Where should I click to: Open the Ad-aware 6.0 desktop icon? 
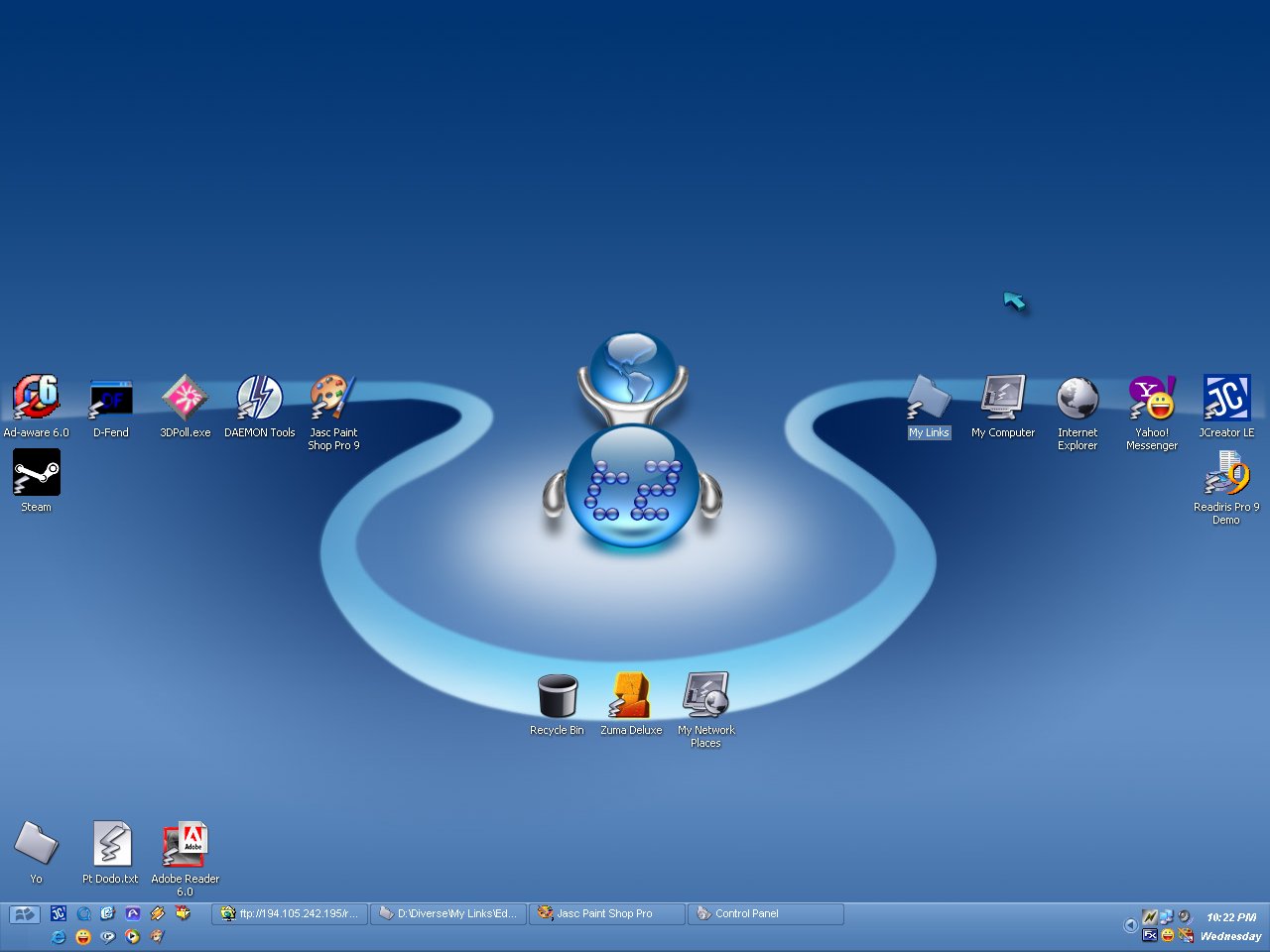coord(36,399)
